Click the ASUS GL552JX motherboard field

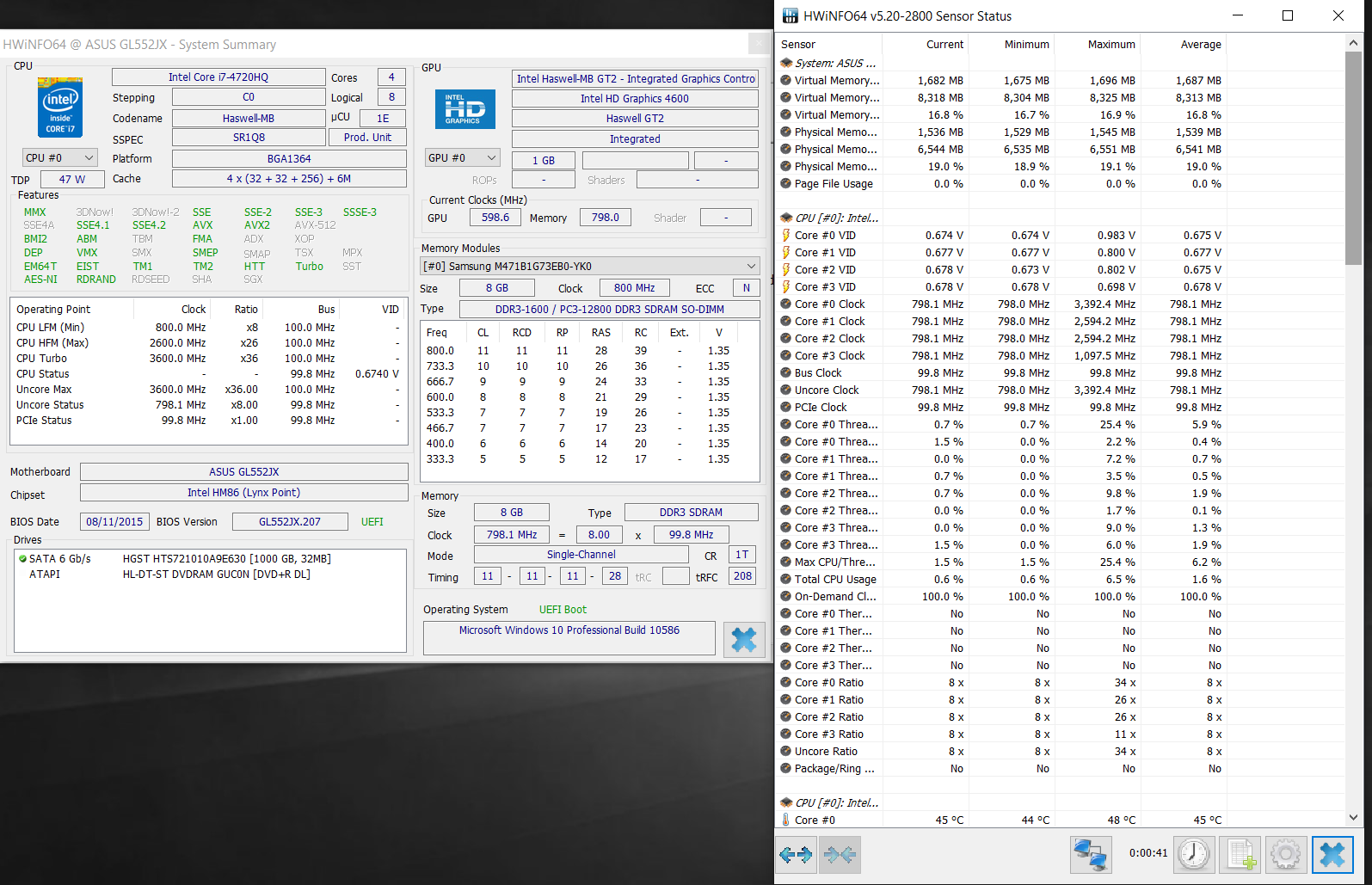(244, 471)
